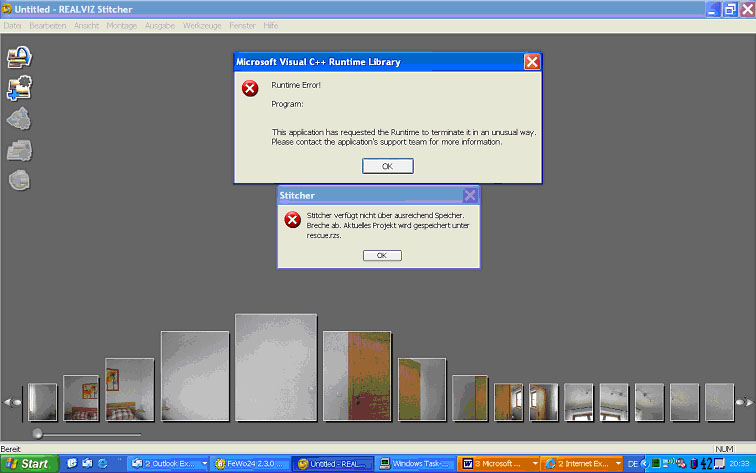
Task: Click the red error icon in Stitcher dialog
Action: tap(292, 220)
